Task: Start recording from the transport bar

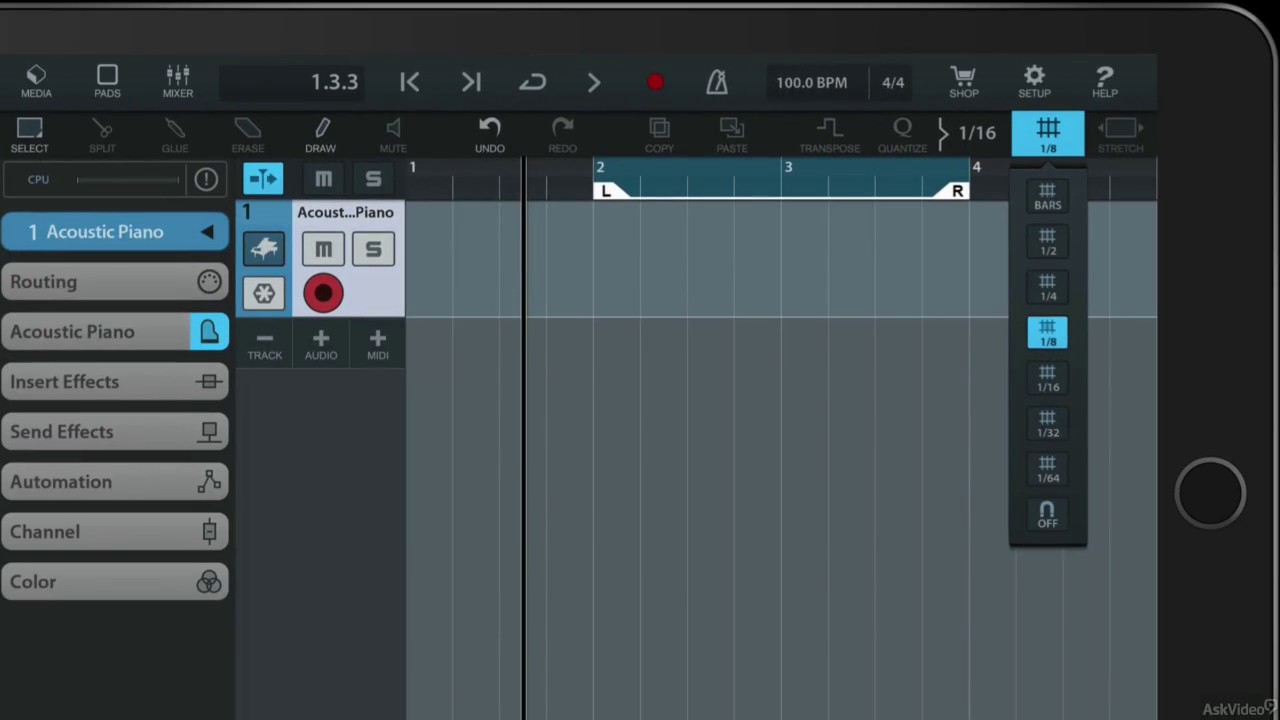Action: pyautogui.click(x=655, y=82)
